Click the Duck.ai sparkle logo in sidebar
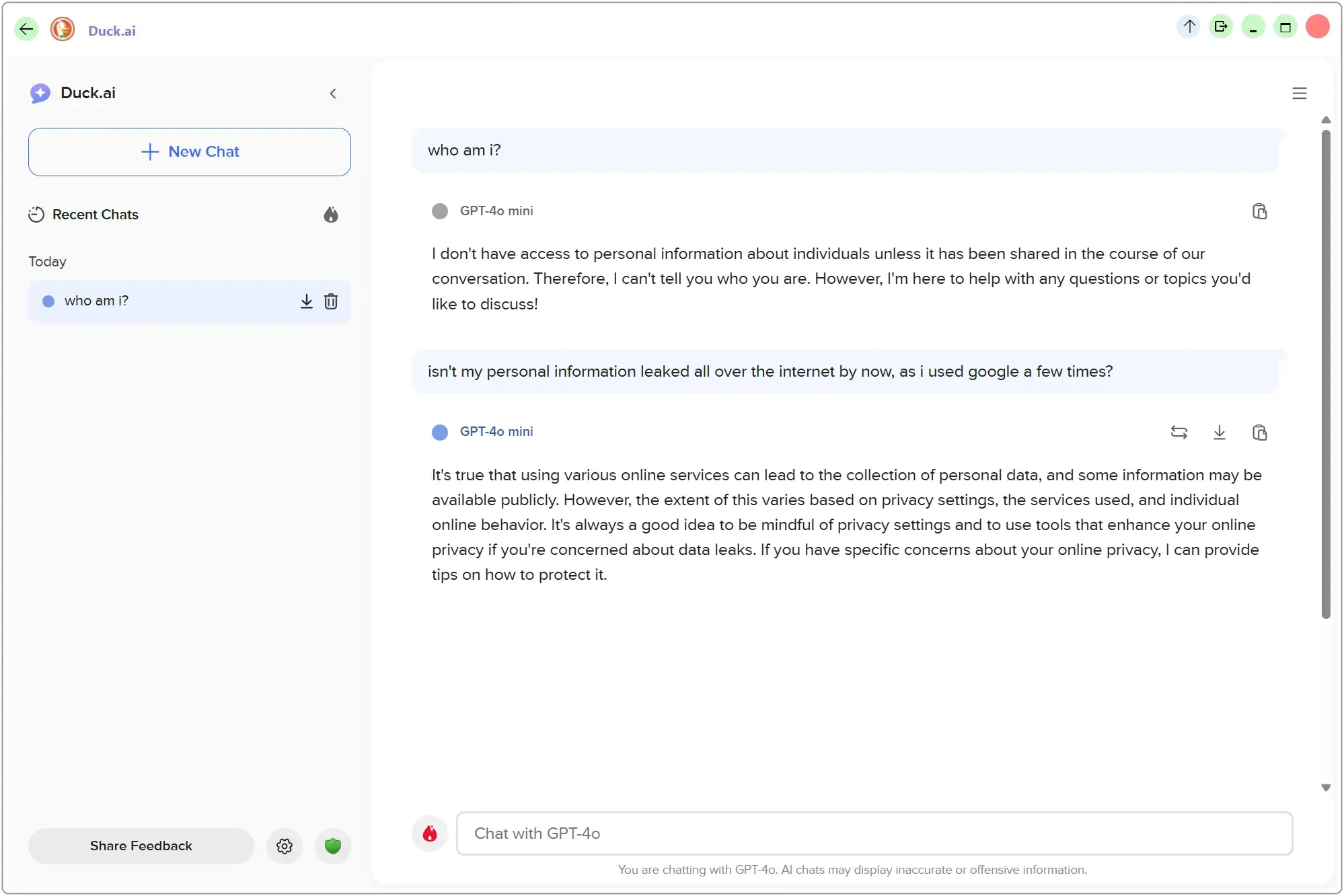Screen dimensions: 1344x896 (x=40, y=93)
